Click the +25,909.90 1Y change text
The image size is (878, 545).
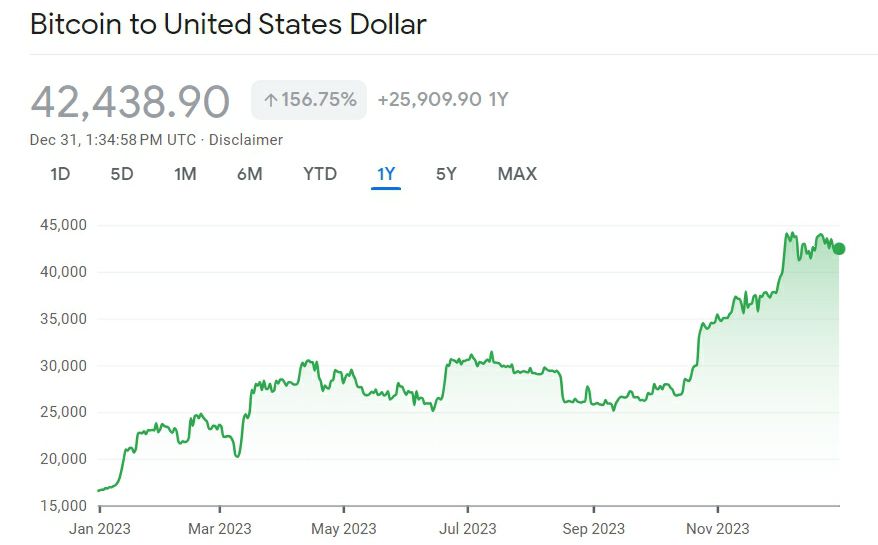[x=443, y=100]
